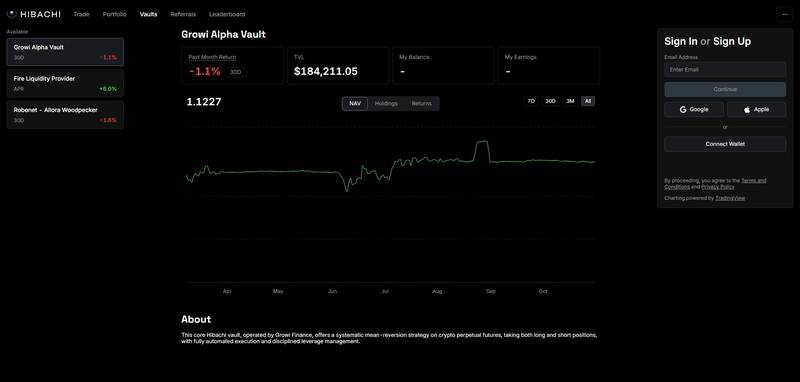Click the -1.8% Robonet return value

coord(108,120)
